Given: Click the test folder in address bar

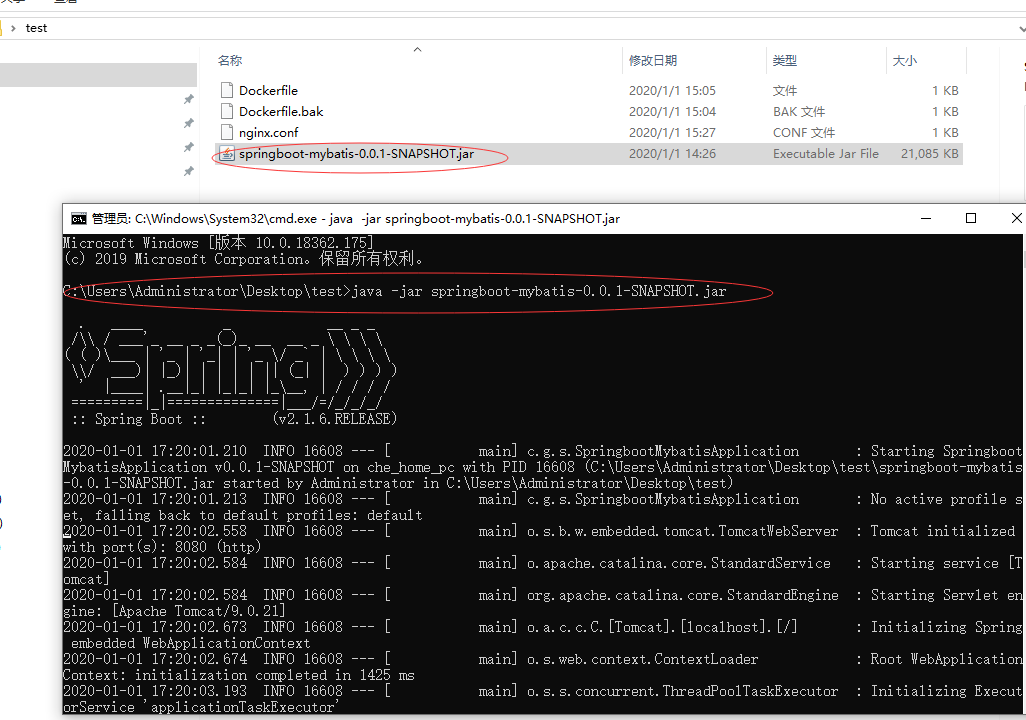Looking at the screenshot, I should click(x=36, y=28).
